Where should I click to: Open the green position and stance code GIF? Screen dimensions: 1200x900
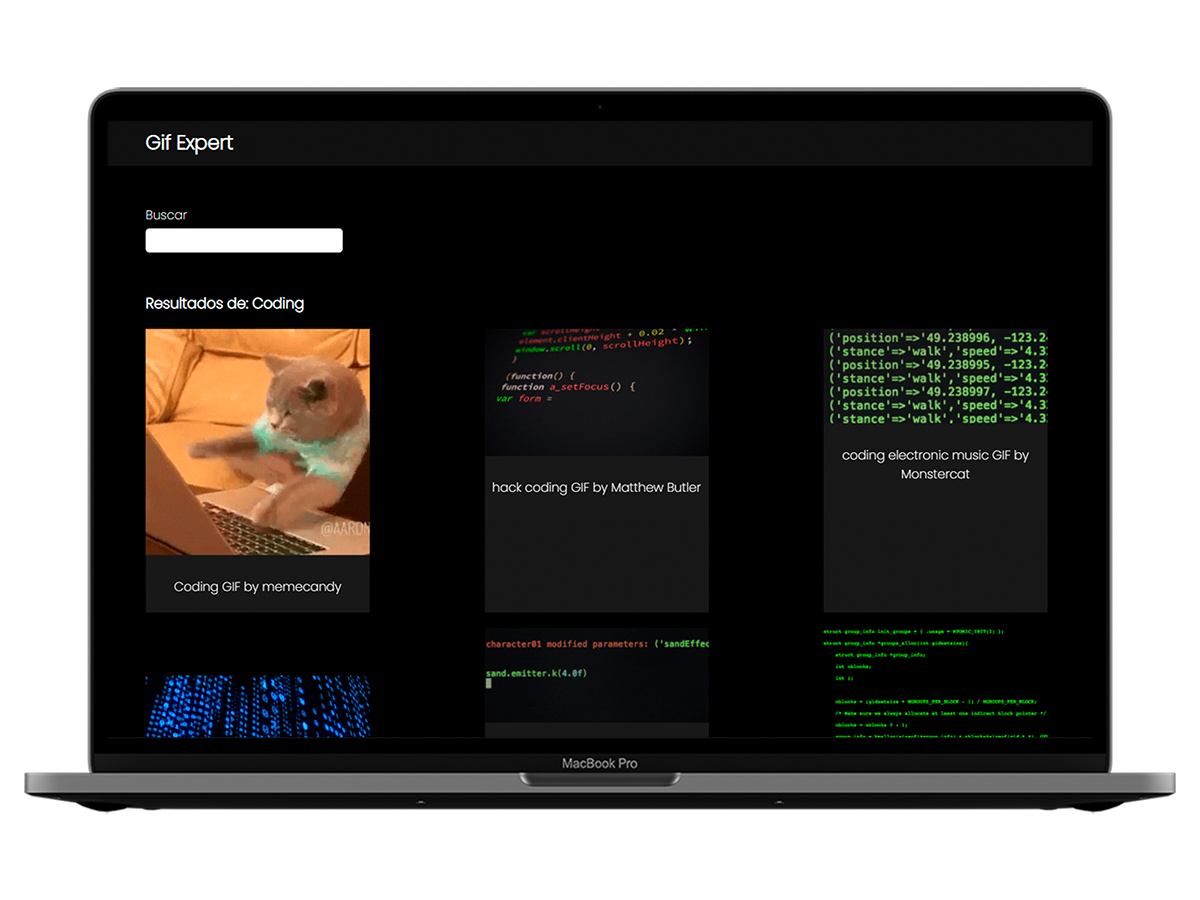point(935,378)
